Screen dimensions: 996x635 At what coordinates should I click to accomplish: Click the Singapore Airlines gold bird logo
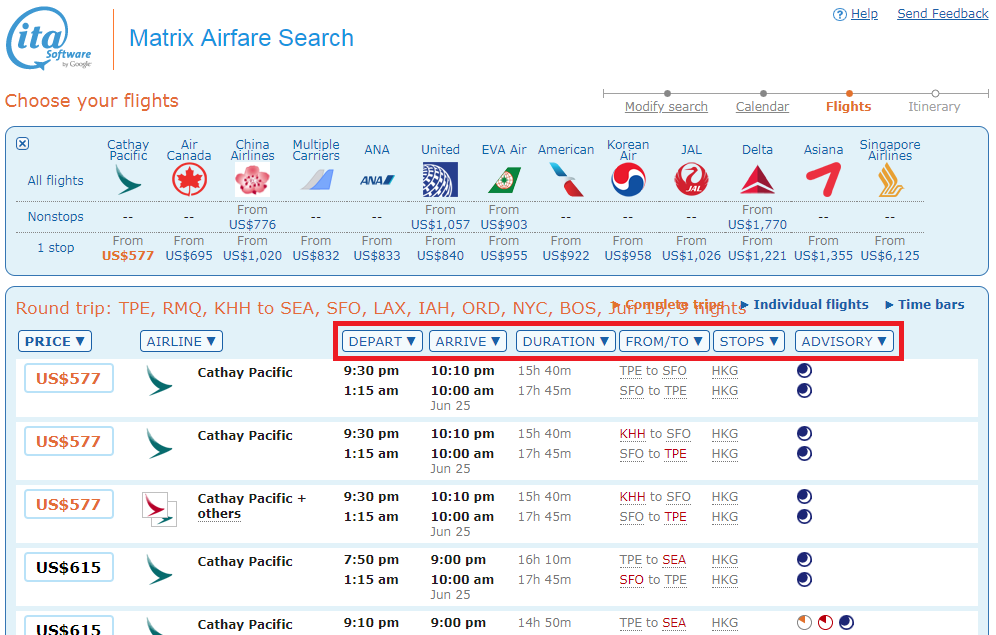tap(890, 180)
